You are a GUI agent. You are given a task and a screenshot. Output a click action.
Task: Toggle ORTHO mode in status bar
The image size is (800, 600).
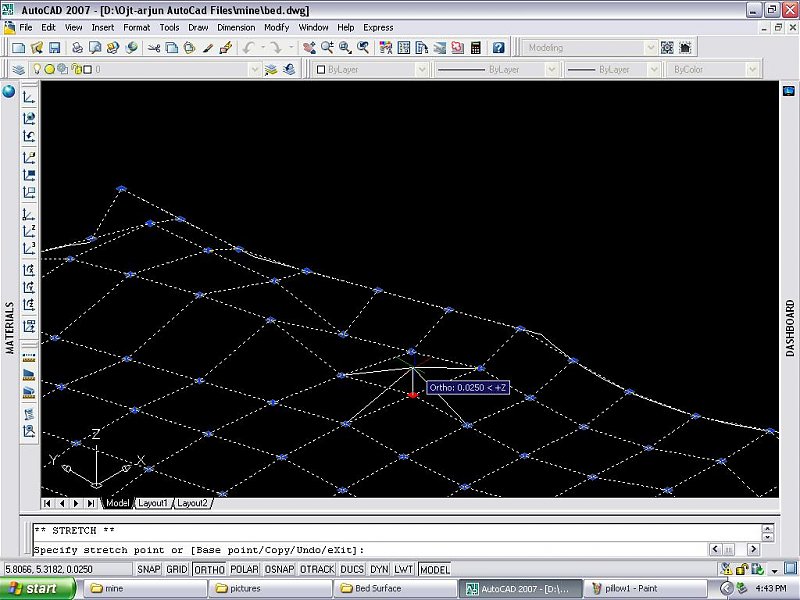(x=209, y=569)
